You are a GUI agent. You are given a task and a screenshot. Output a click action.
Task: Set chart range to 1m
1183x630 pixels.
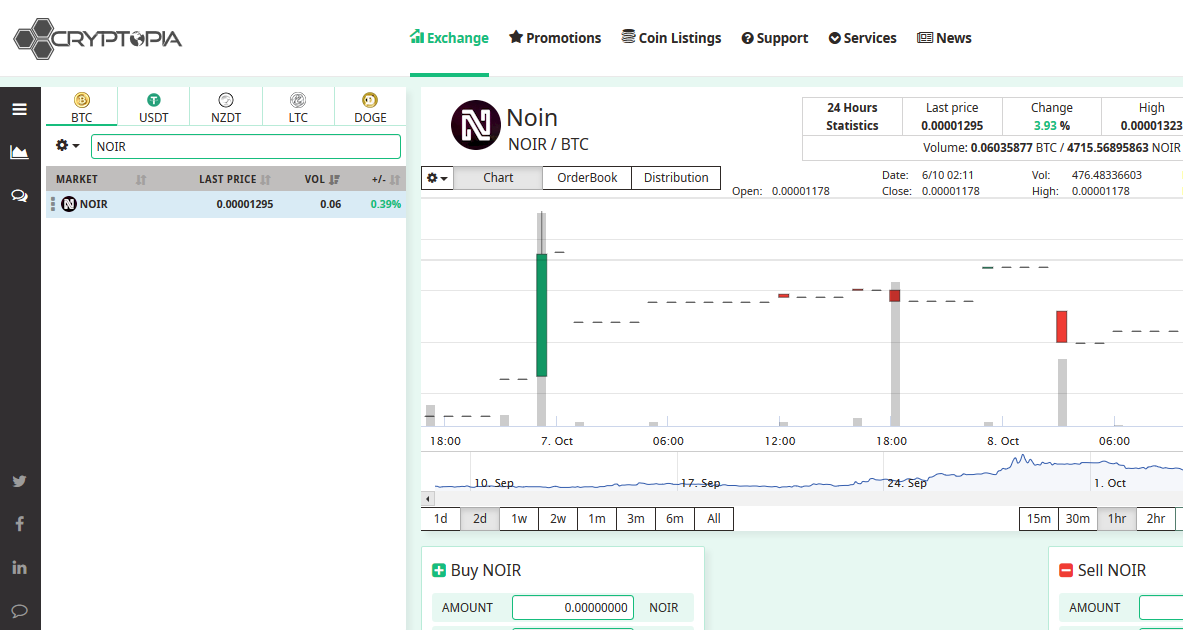pyautogui.click(x=597, y=518)
